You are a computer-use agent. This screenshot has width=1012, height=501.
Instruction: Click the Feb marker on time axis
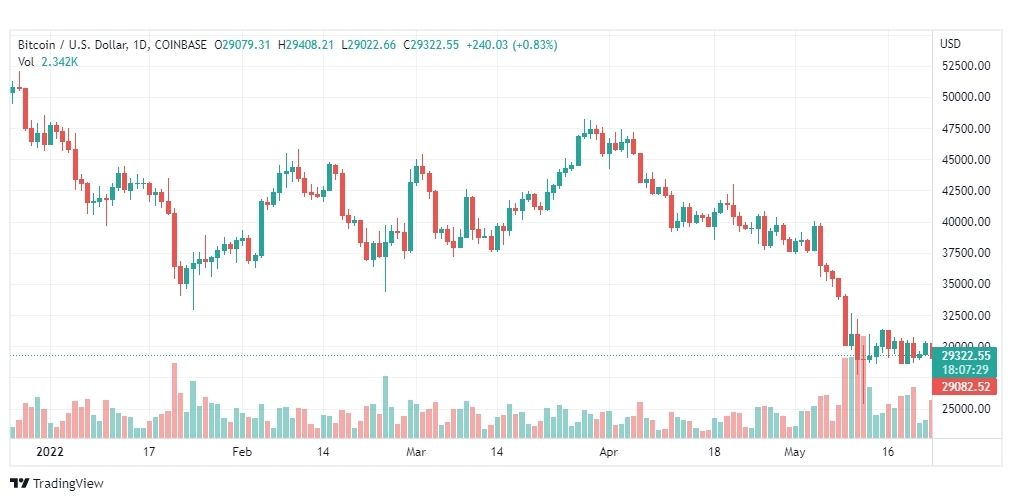(x=242, y=452)
